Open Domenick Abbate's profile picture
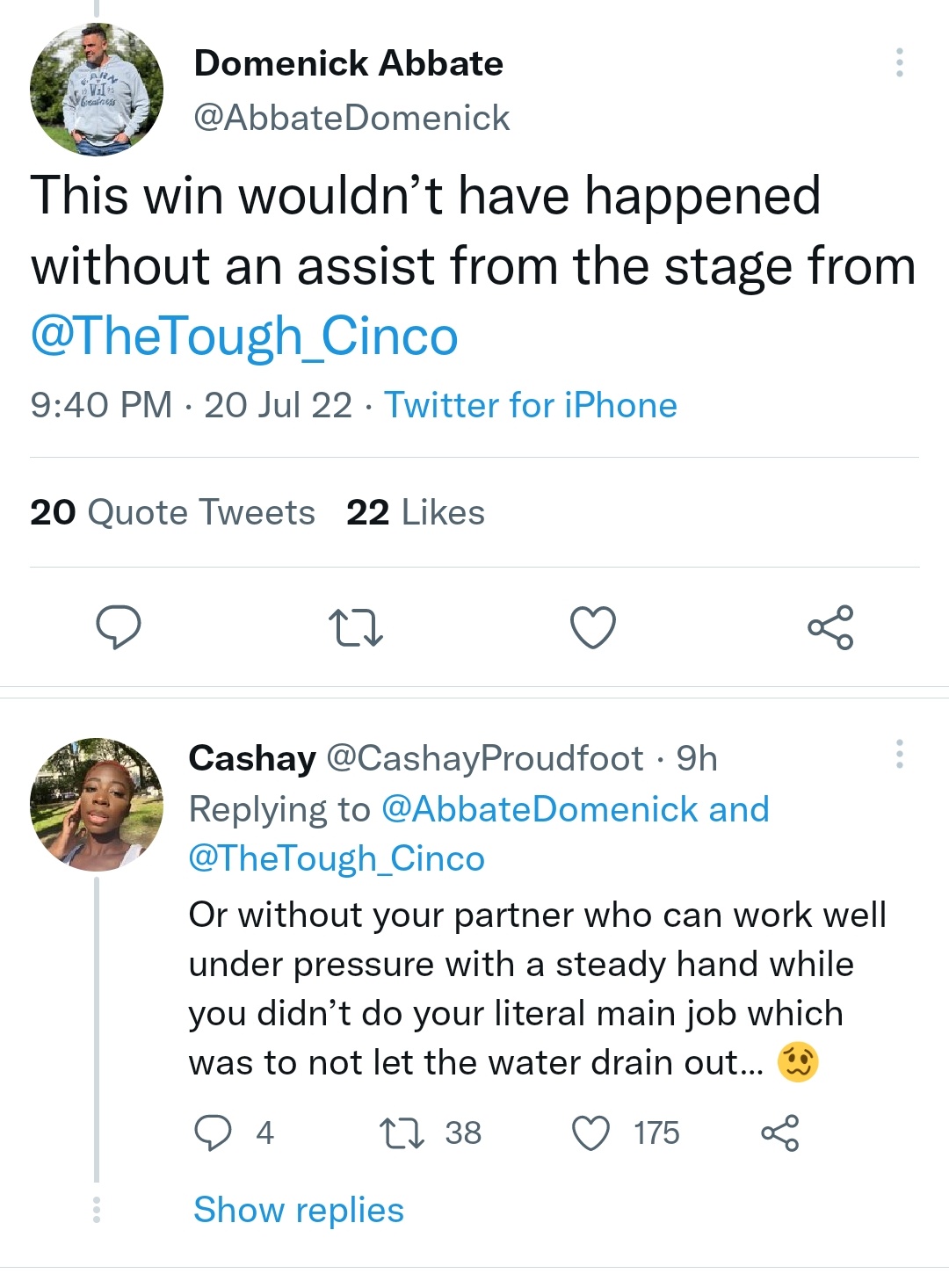Screen dimensions: 949x1288 (97, 90)
